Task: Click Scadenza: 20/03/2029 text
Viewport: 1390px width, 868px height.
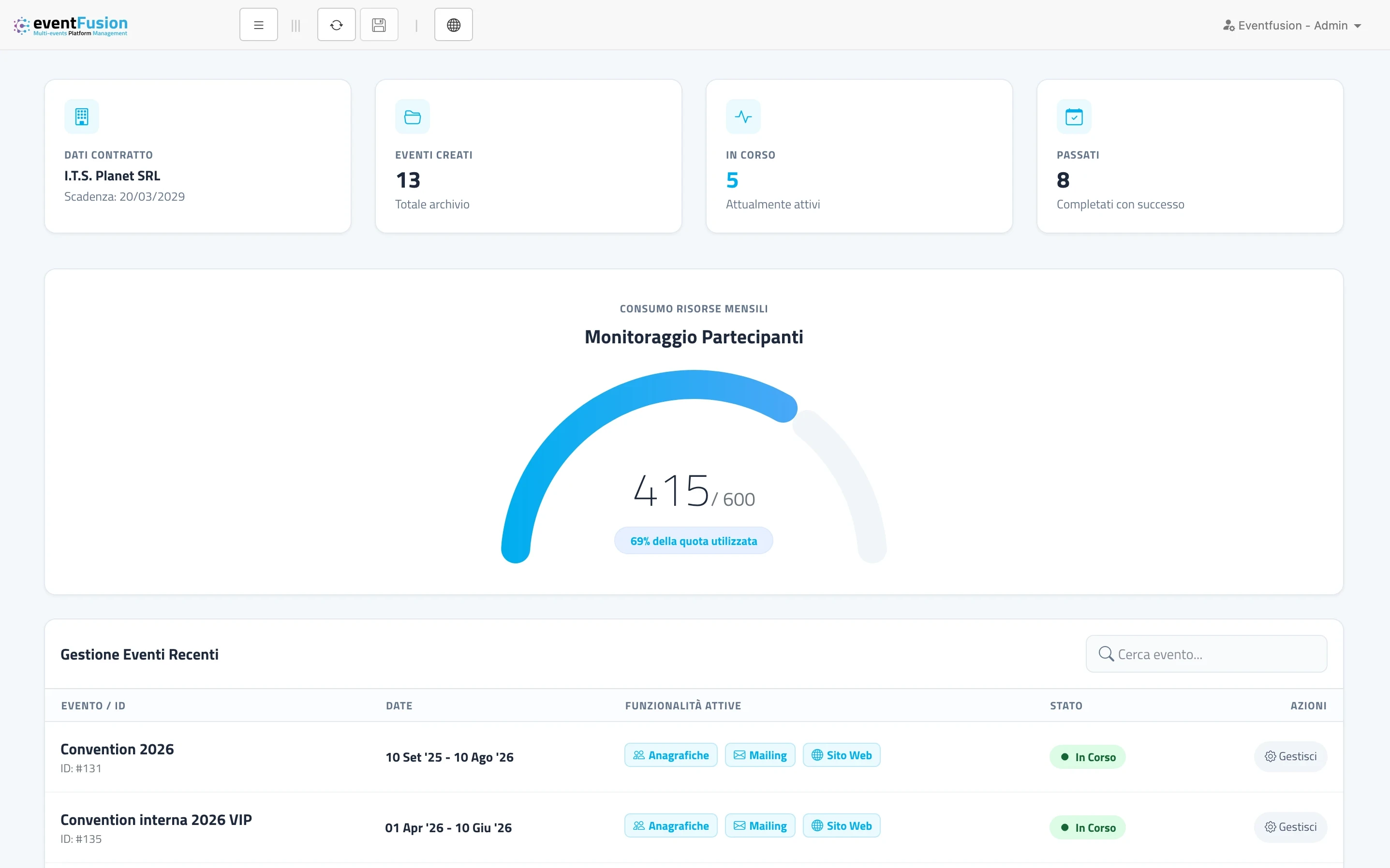Action: (125, 196)
